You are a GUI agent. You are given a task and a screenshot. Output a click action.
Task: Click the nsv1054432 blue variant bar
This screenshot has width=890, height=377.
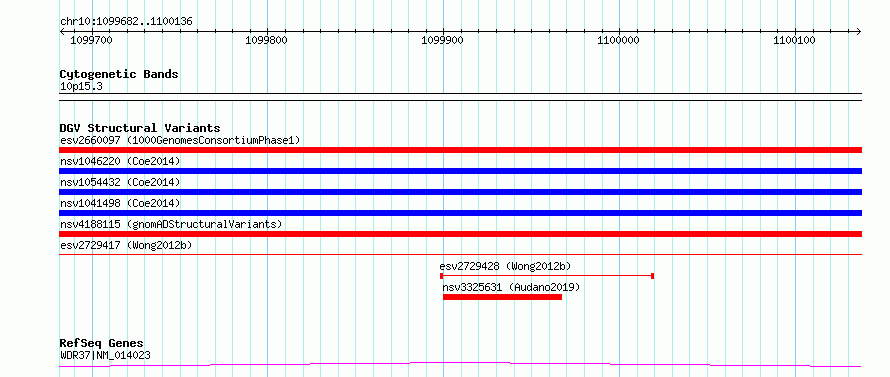point(460,192)
